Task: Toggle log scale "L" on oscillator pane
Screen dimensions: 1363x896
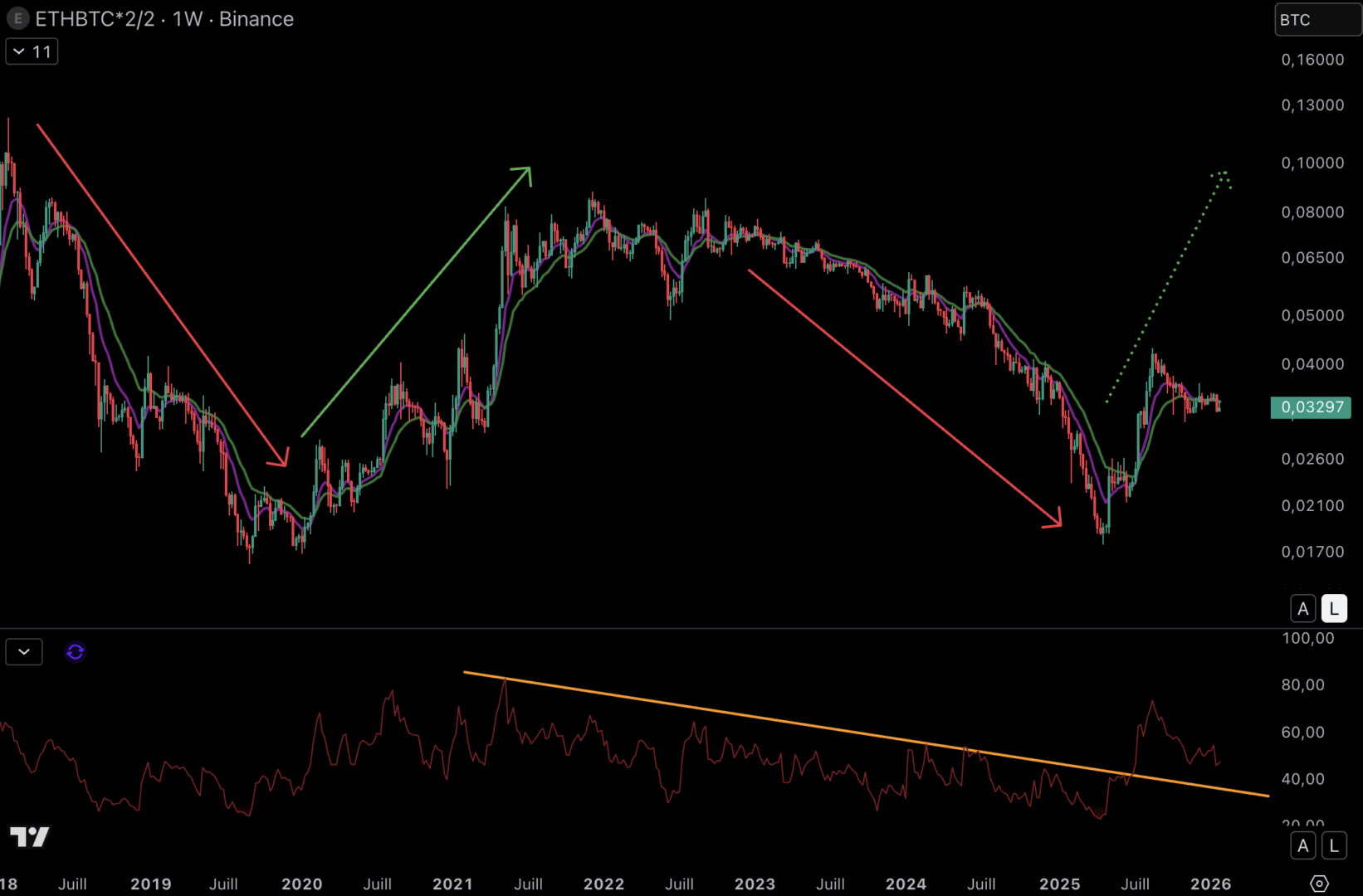Action: tap(1333, 845)
